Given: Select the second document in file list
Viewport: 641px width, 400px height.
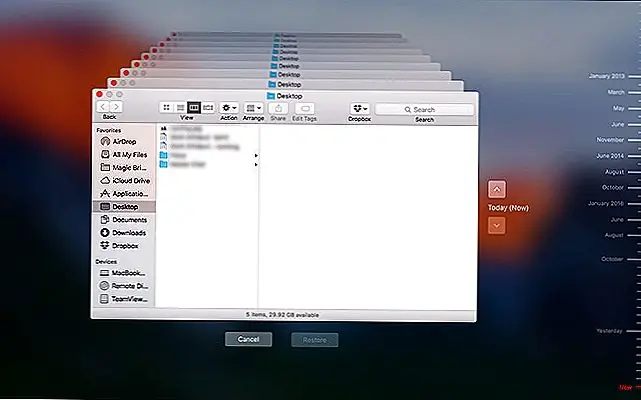Looking at the screenshot, I should 208,137.
